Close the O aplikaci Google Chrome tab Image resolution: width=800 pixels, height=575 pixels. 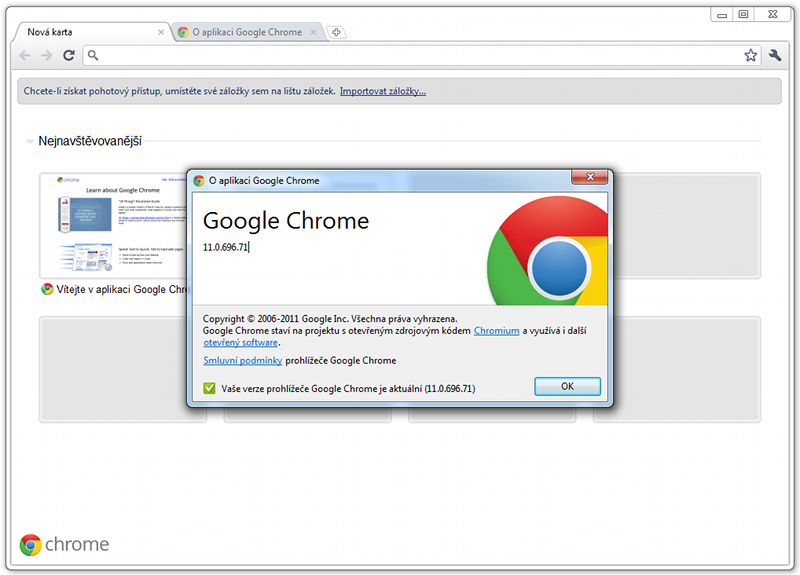(313, 32)
